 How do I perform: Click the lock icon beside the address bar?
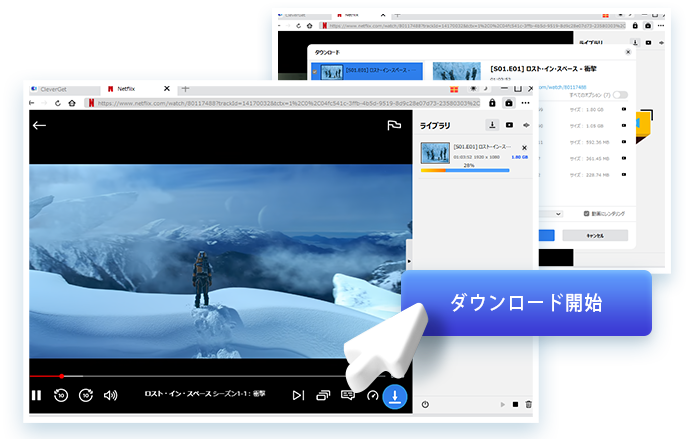tap(492, 103)
